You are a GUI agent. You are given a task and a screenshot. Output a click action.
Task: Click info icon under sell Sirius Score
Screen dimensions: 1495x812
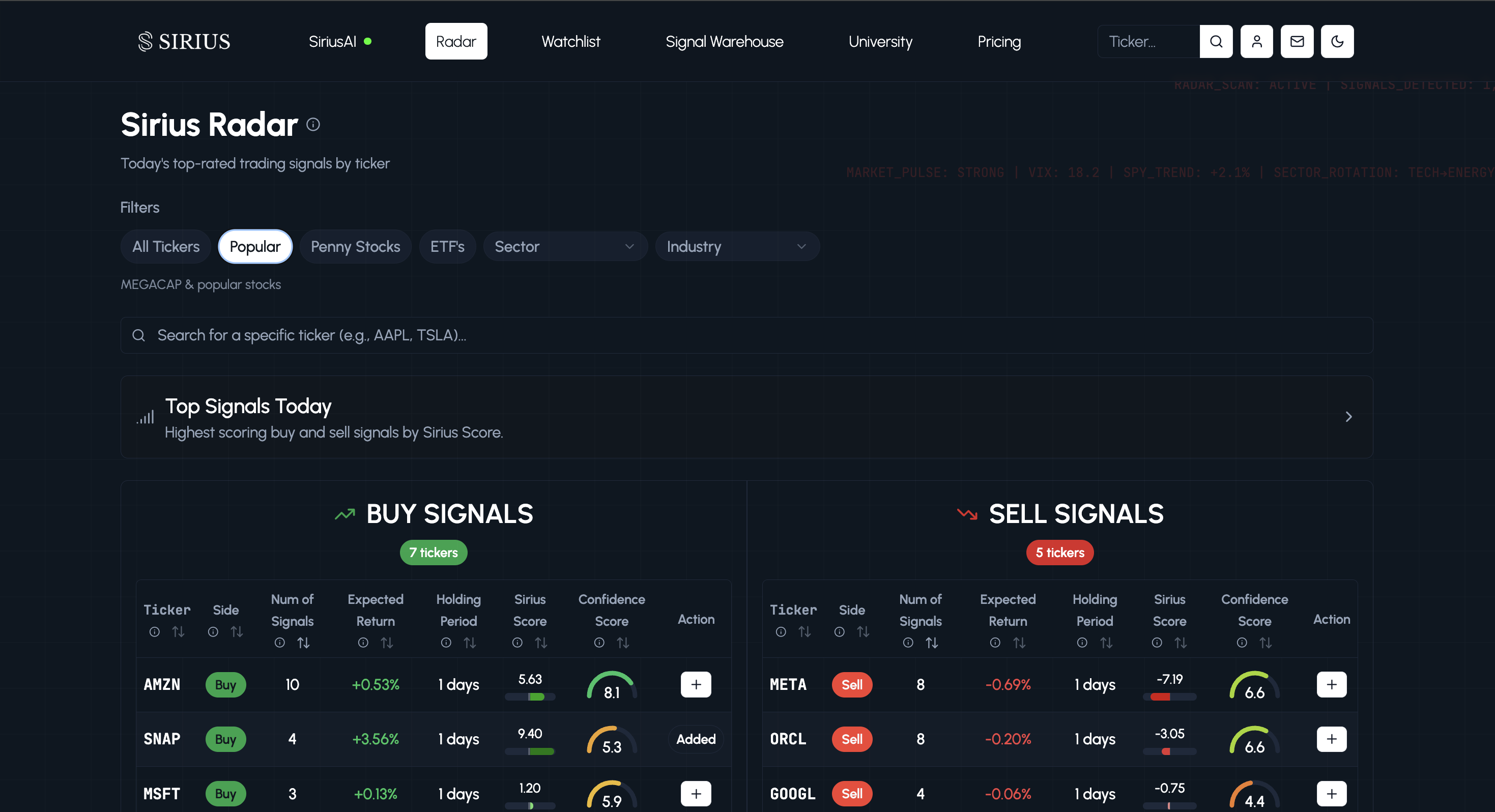click(x=1157, y=643)
